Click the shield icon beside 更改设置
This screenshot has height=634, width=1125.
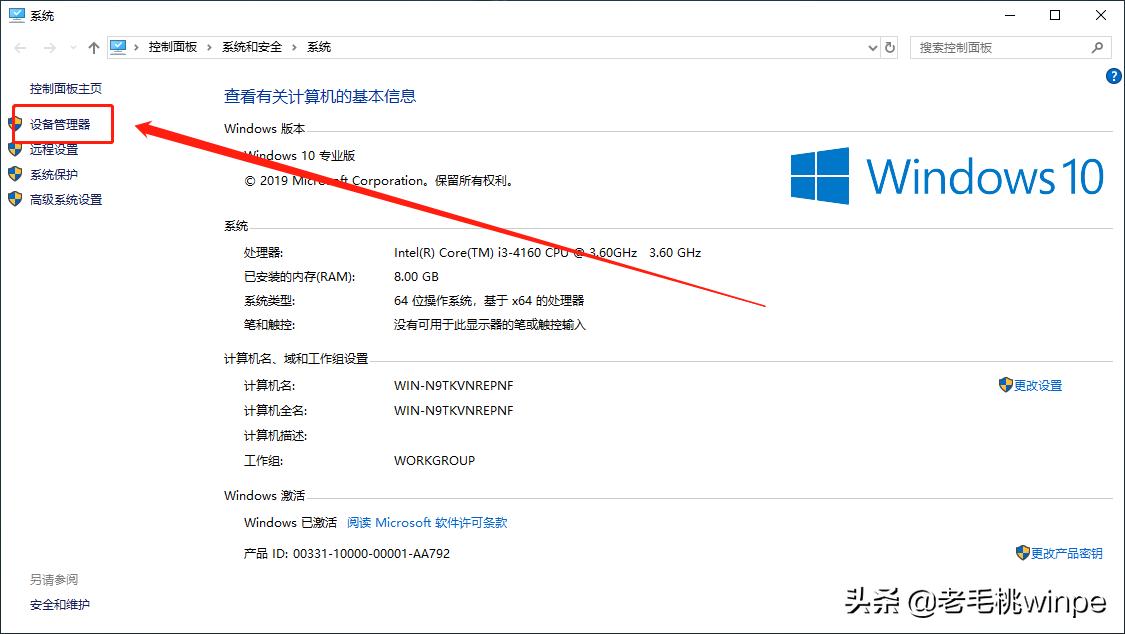[x=1005, y=384]
